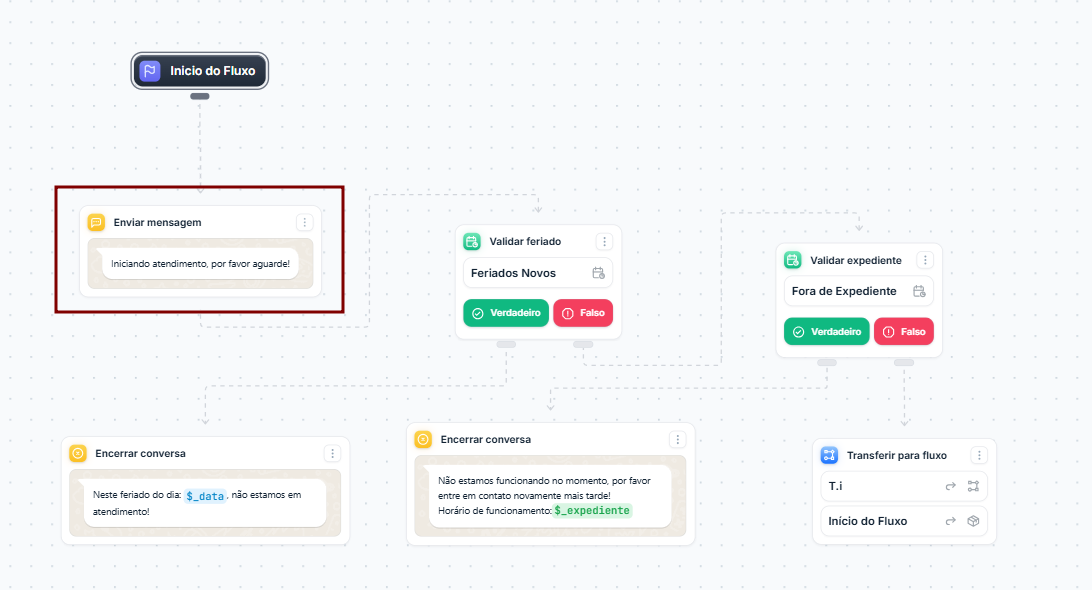Click the Iniciando atendimento message bubble
Viewport: 1092px width, 590px height.
[201, 264]
